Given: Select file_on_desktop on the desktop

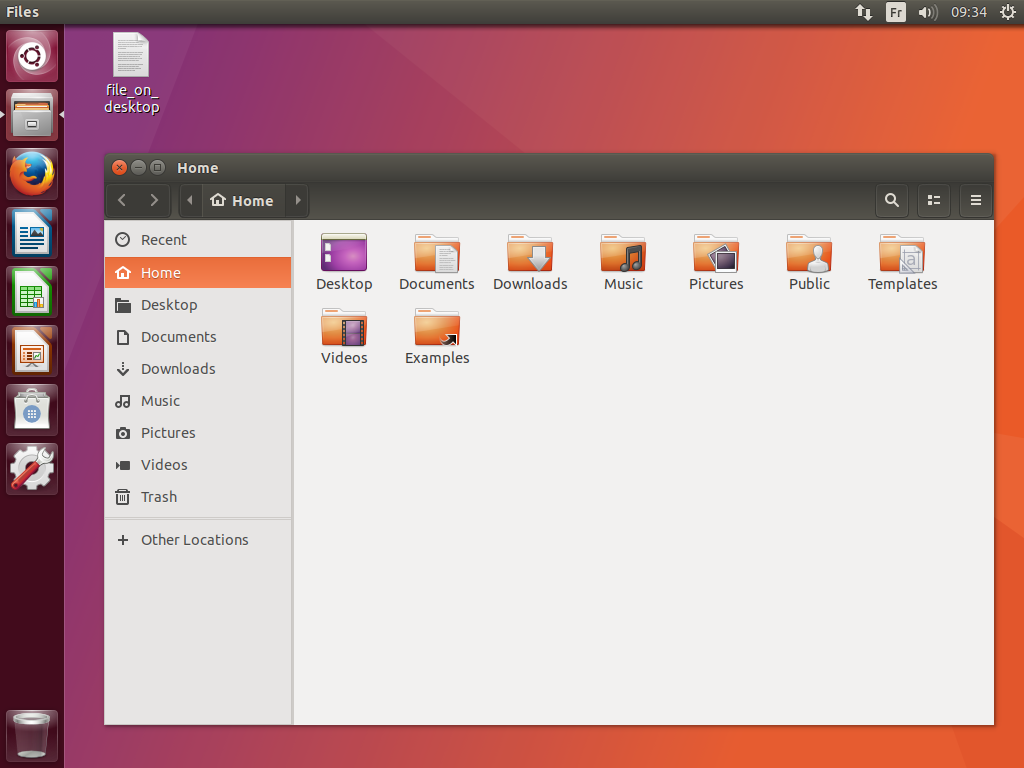Looking at the screenshot, I should 131,73.
